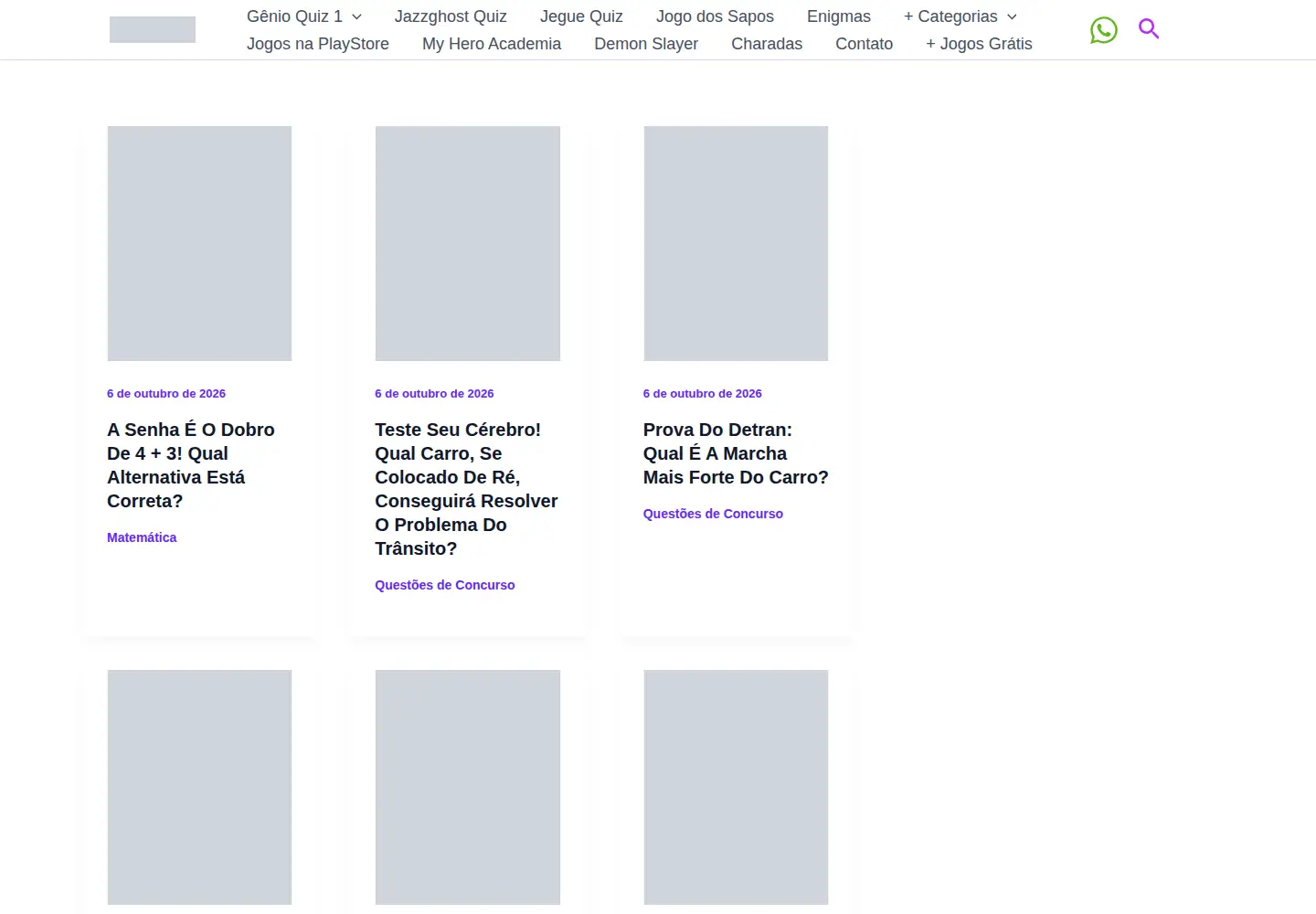Open the purple search magnifier icon

tap(1149, 29)
